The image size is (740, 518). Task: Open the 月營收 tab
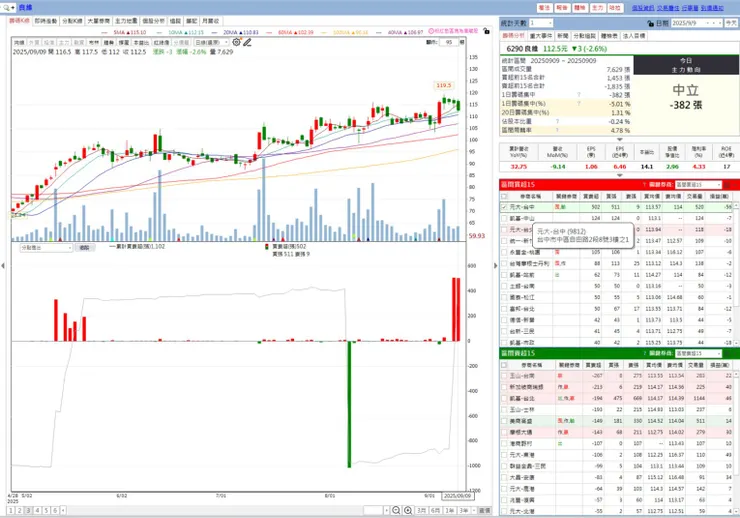[210, 21]
